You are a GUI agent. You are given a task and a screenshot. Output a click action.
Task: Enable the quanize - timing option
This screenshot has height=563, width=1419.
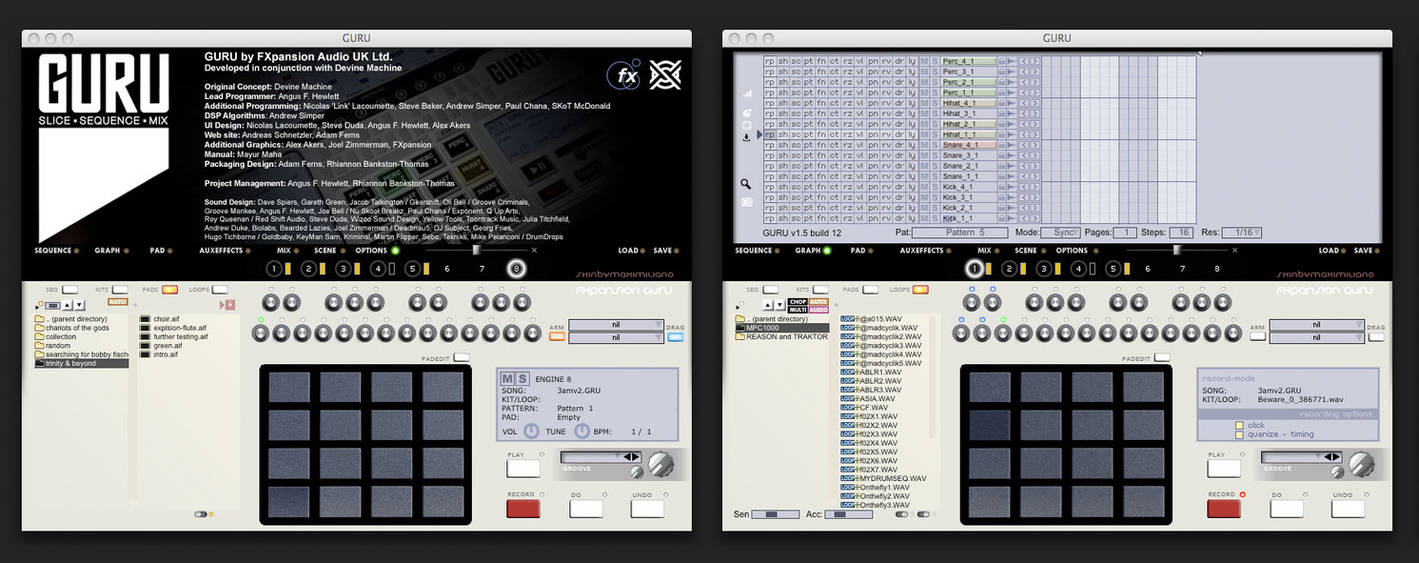pos(1239,434)
